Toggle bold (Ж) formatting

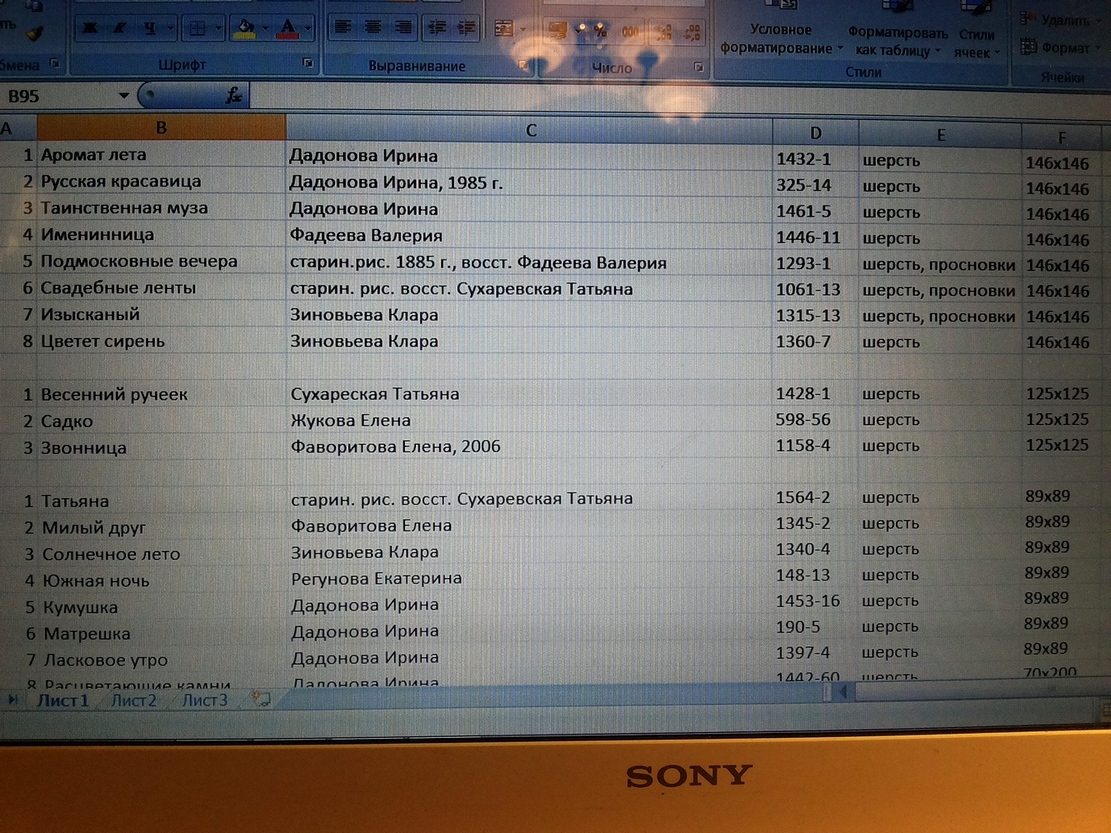pyautogui.click(x=91, y=28)
